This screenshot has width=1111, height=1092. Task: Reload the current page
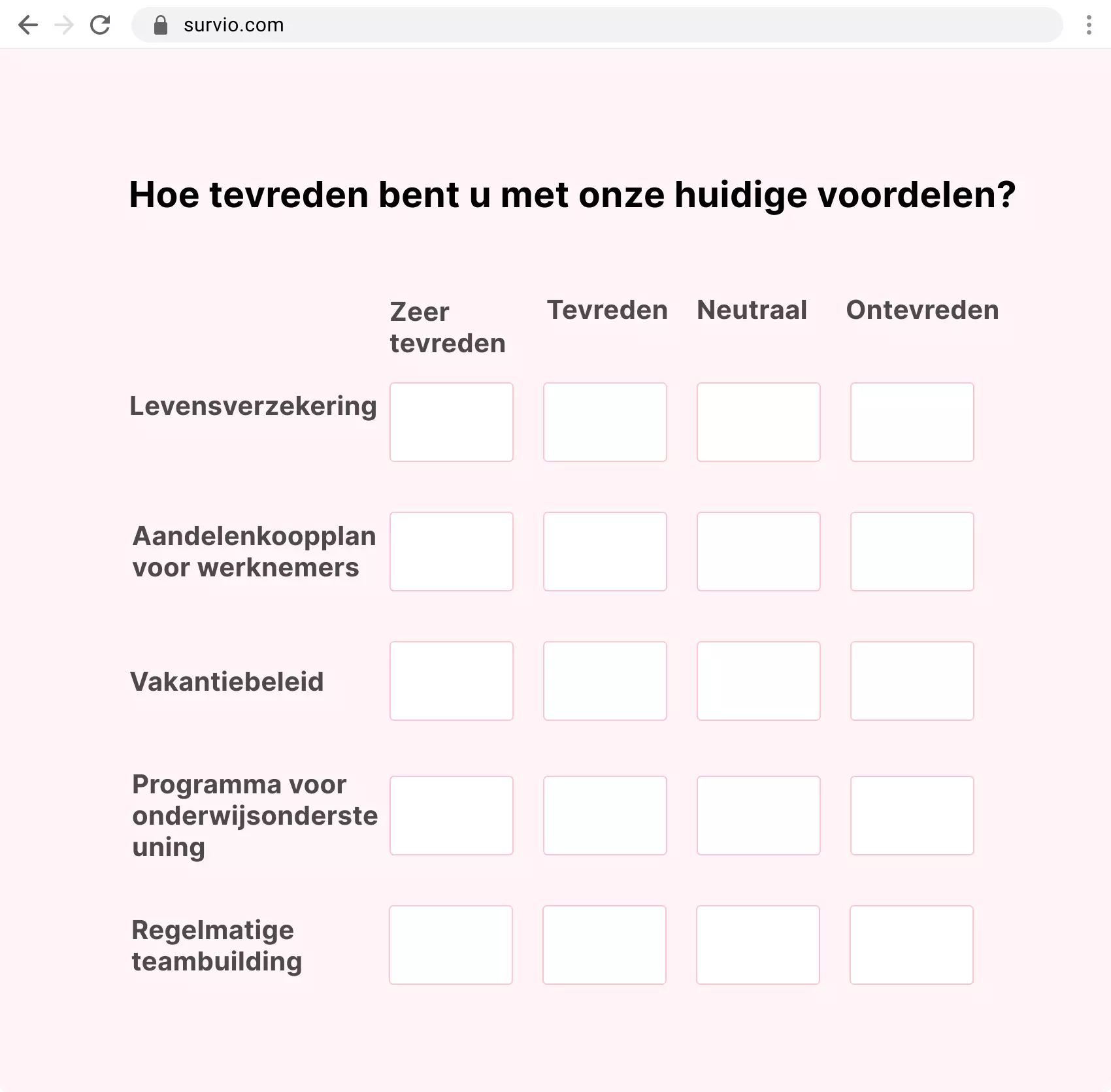pyautogui.click(x=101, y=25)
